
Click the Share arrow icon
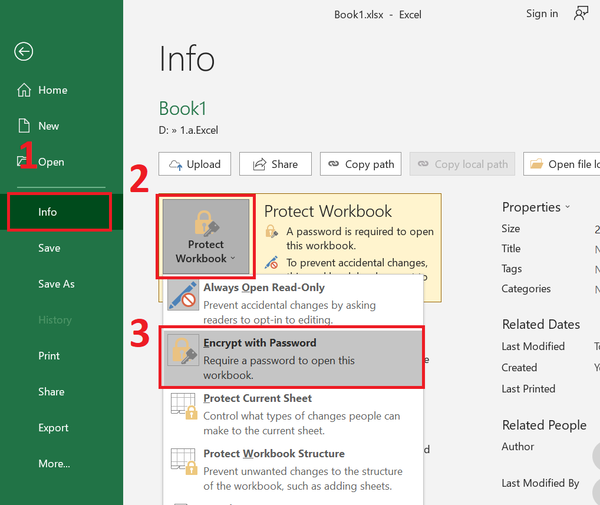pyautogui.click(x=259, y=164)
